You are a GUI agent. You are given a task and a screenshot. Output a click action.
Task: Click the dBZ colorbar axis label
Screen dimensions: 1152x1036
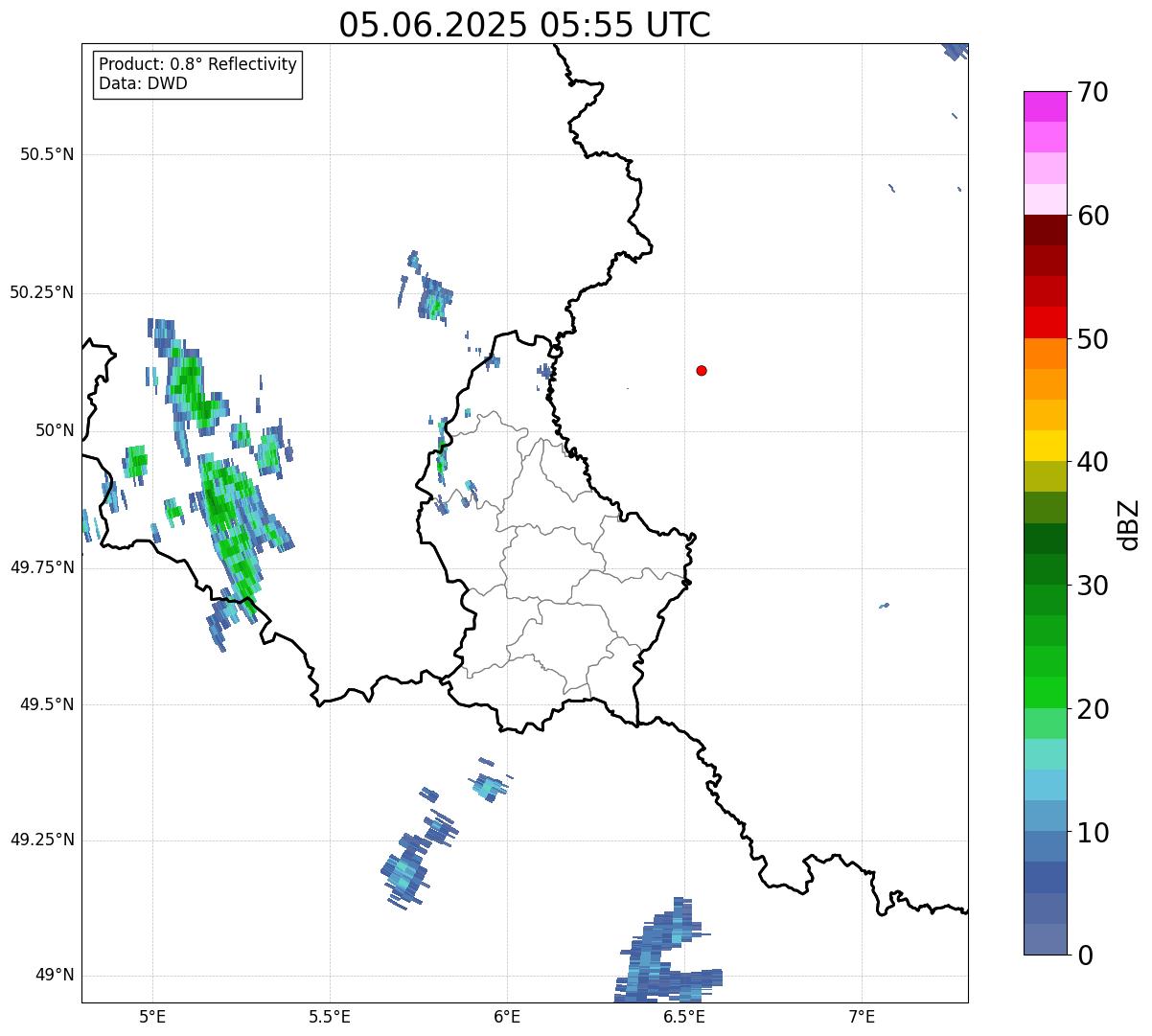[1129, 523]
